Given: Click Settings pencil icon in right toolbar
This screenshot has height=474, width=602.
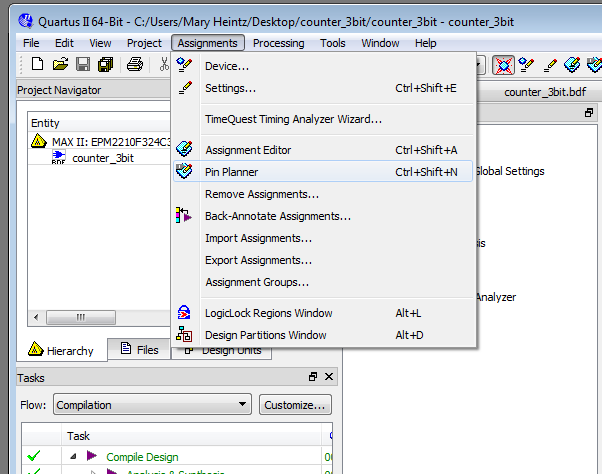Looking at the screenshot, I should pyautogui.click(x=550, y=65).
